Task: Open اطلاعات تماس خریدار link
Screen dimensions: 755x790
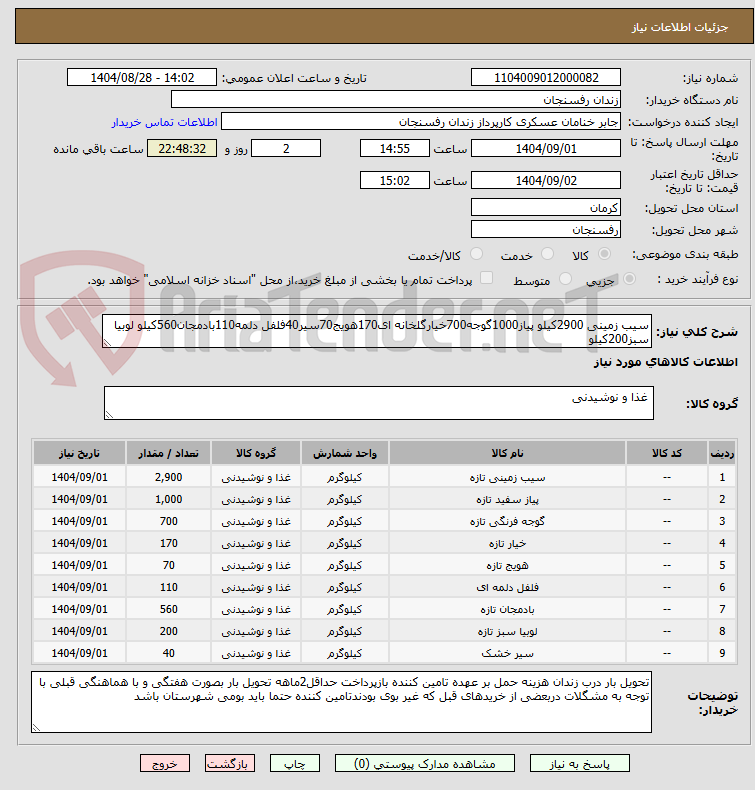Action: click(x=164, y=122)
